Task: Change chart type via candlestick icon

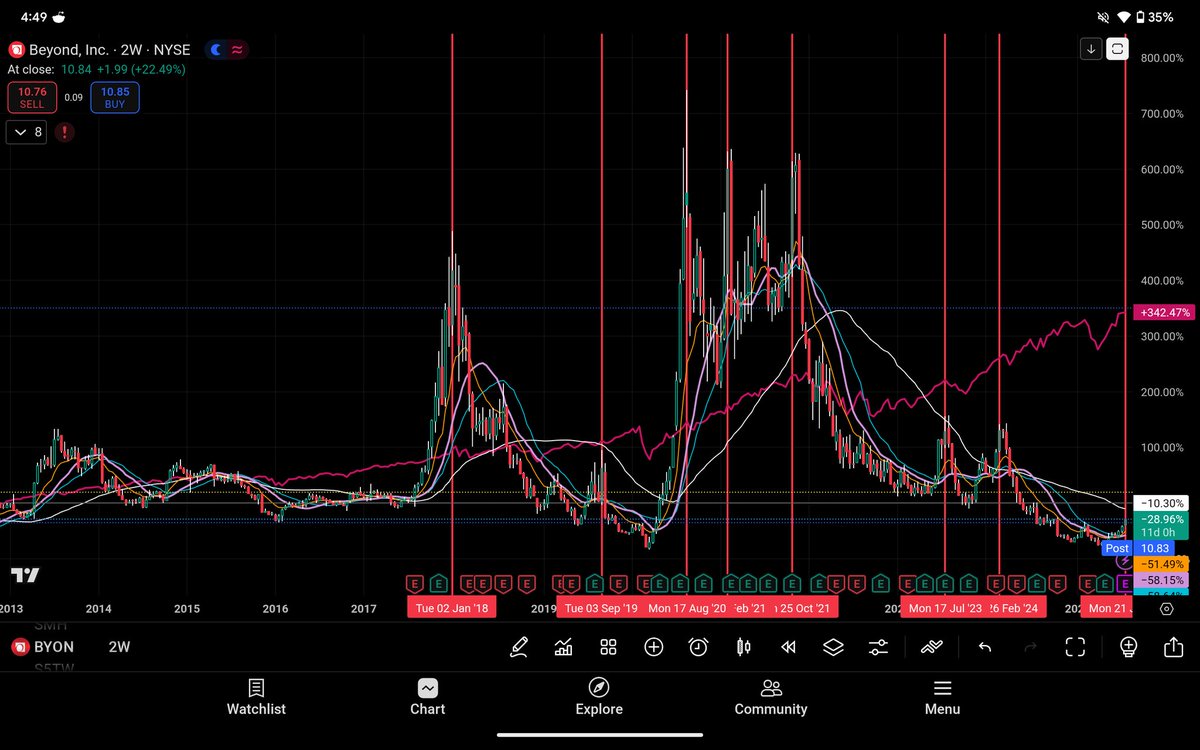Action: [x=743, y=647]
